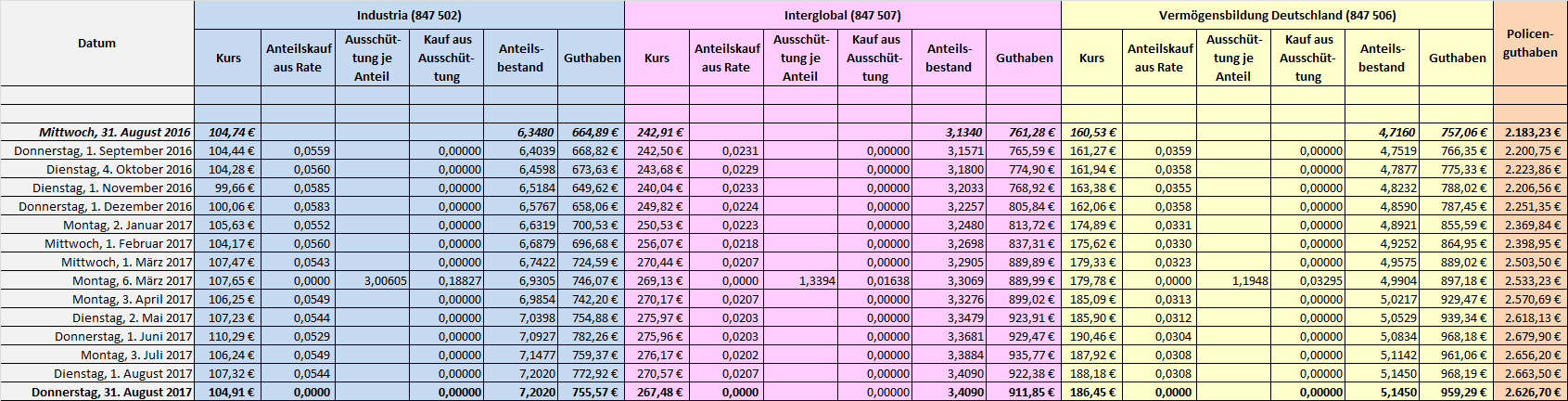Click Vermögensbildung Kurs cell 190,46 €
Viewport: 1568px width, 401px height.
[1091, 336]
